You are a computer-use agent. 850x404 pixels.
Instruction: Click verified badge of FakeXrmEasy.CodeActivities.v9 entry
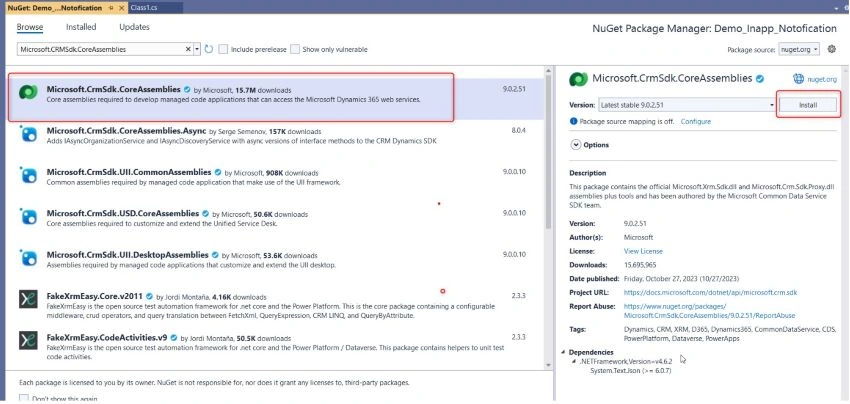tap(174, 338)
